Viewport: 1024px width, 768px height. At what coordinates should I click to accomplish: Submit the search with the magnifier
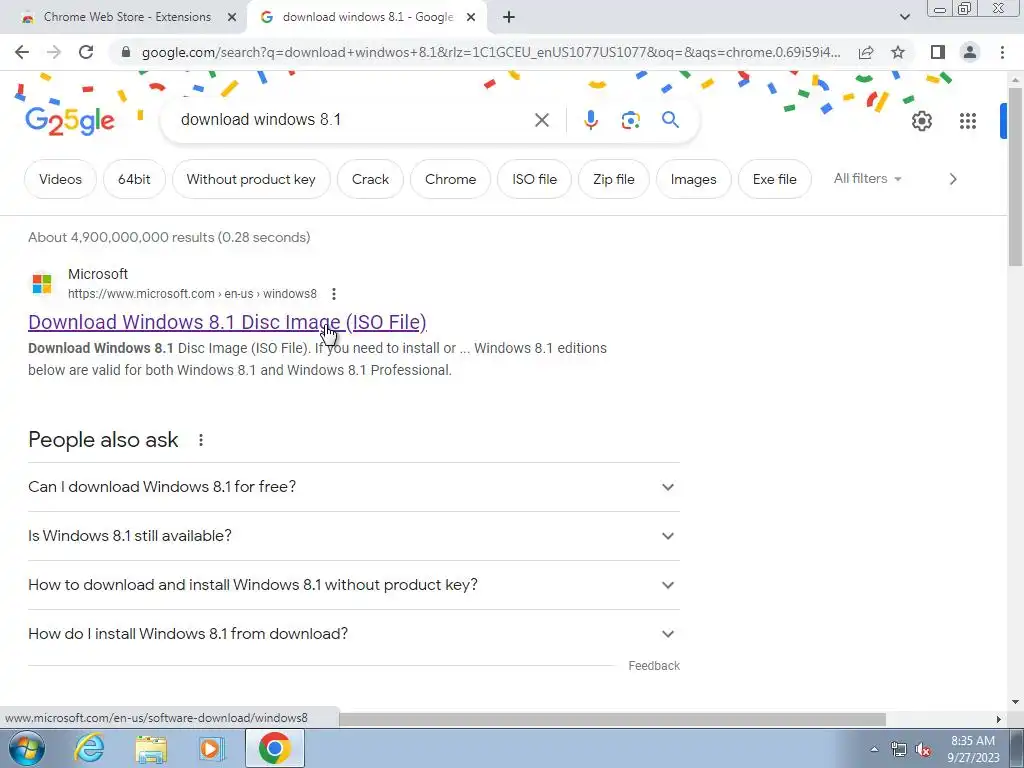[670, 120]
